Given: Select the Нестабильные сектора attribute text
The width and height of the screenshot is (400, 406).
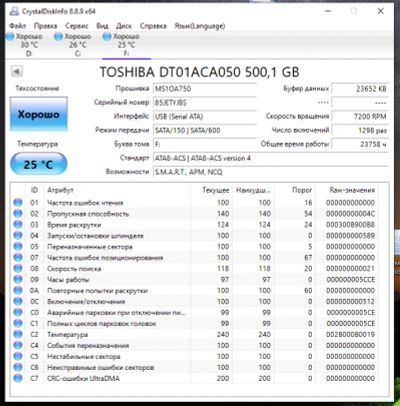Looking at the screenshot, I should [x=83, y=357].
